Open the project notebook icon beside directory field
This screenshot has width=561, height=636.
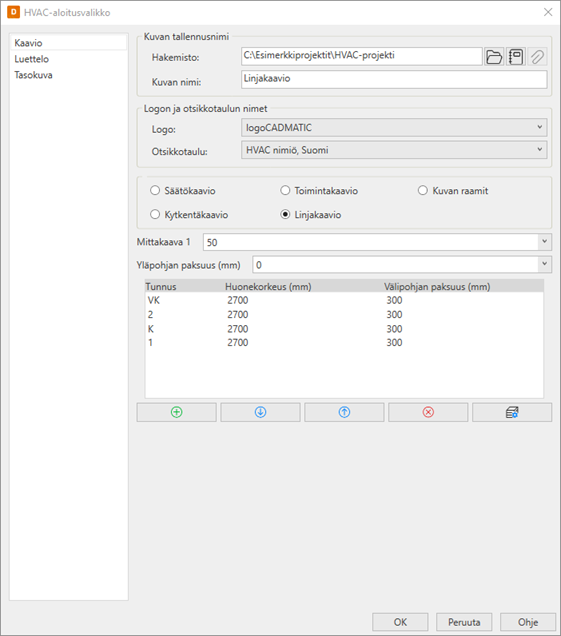tap(516, 57)
